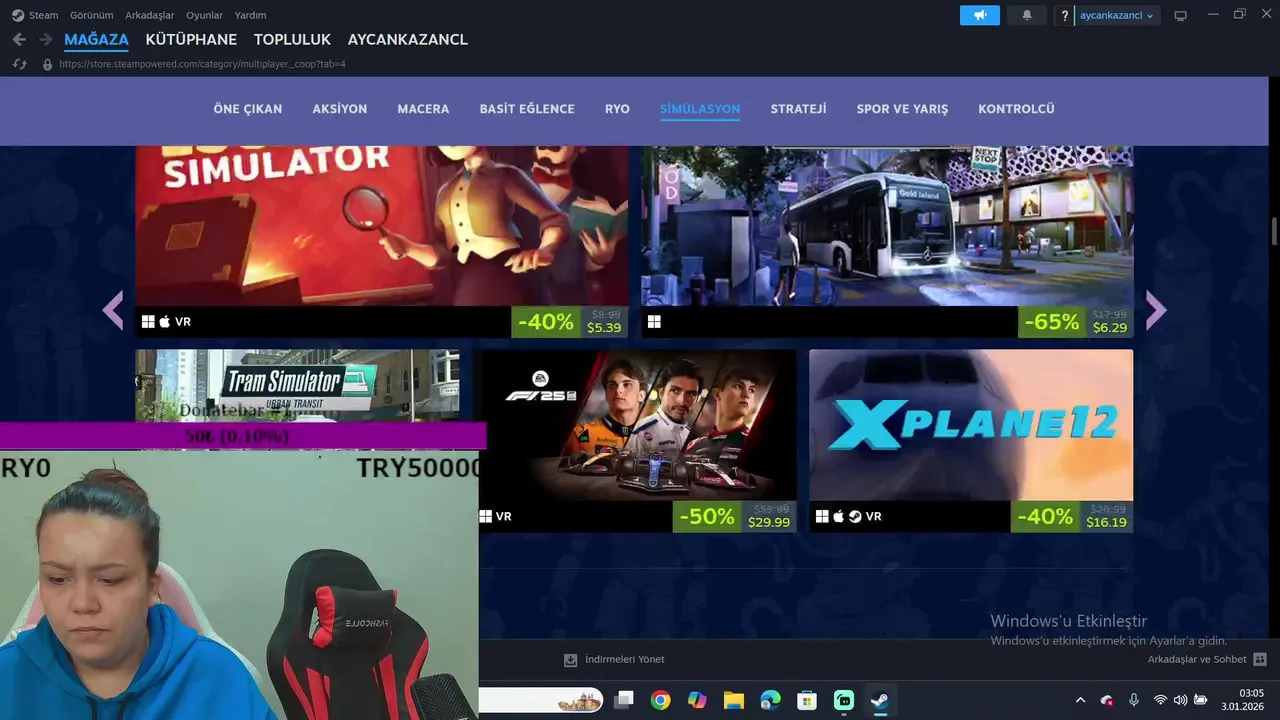Open the Görünüm menu
The height and width of the screenshot is (720, 1280).
coord(91,15)
